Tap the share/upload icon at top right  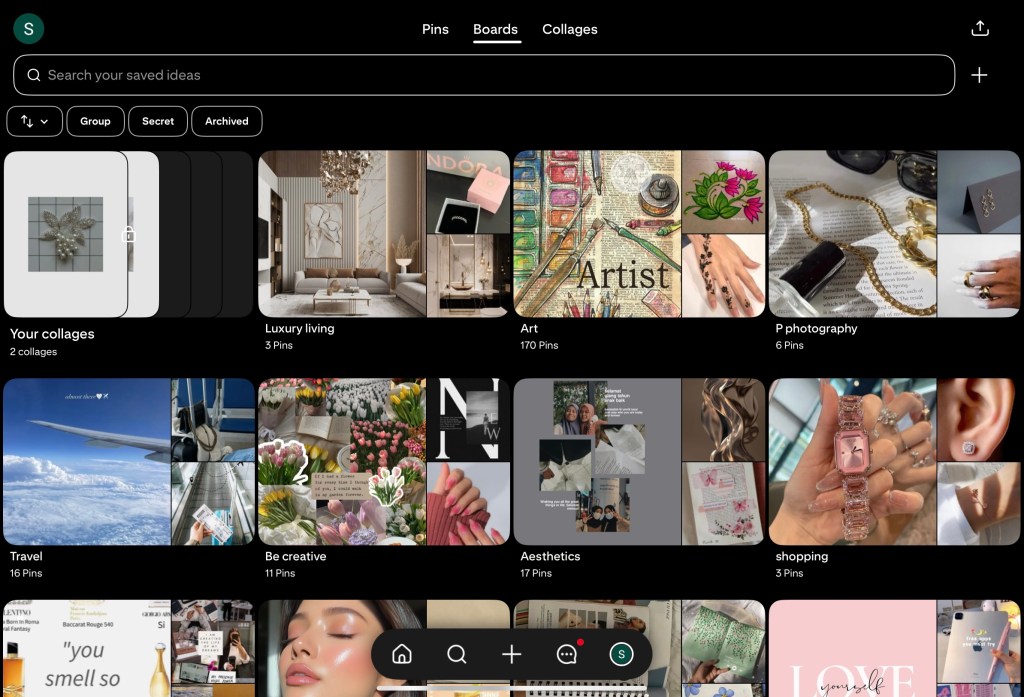(x=979, y=29)
